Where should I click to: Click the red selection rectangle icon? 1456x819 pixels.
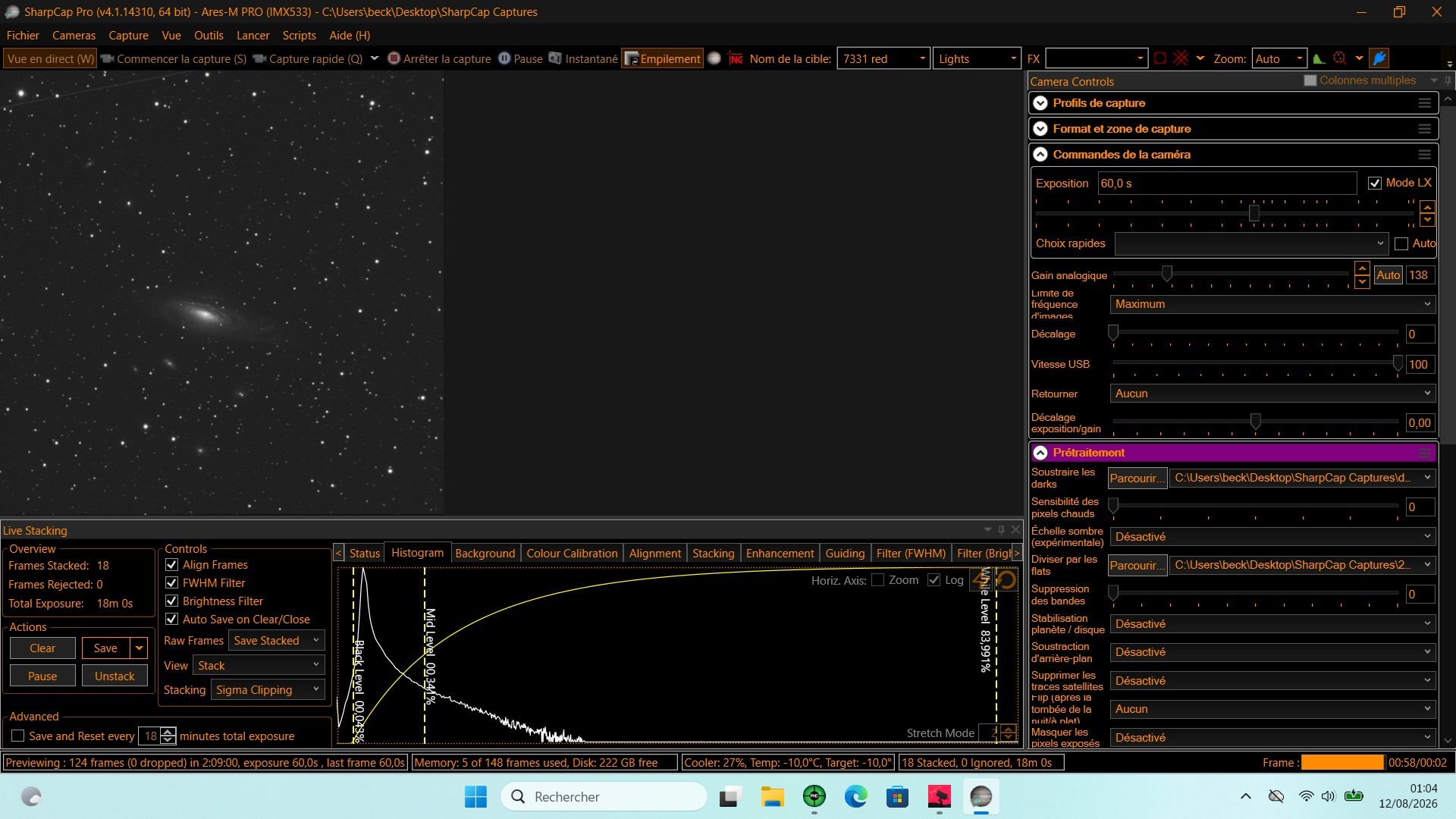tap(1159, 58)
